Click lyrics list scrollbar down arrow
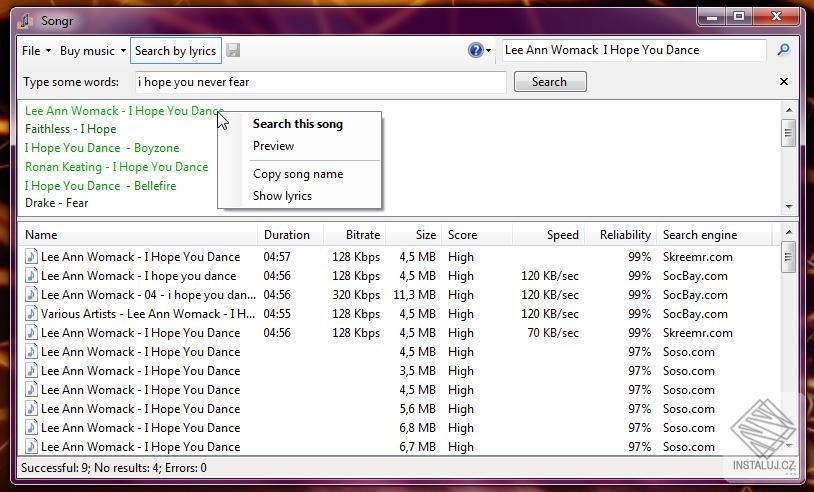Screen dimensions: 814x492 coord(789,206)
